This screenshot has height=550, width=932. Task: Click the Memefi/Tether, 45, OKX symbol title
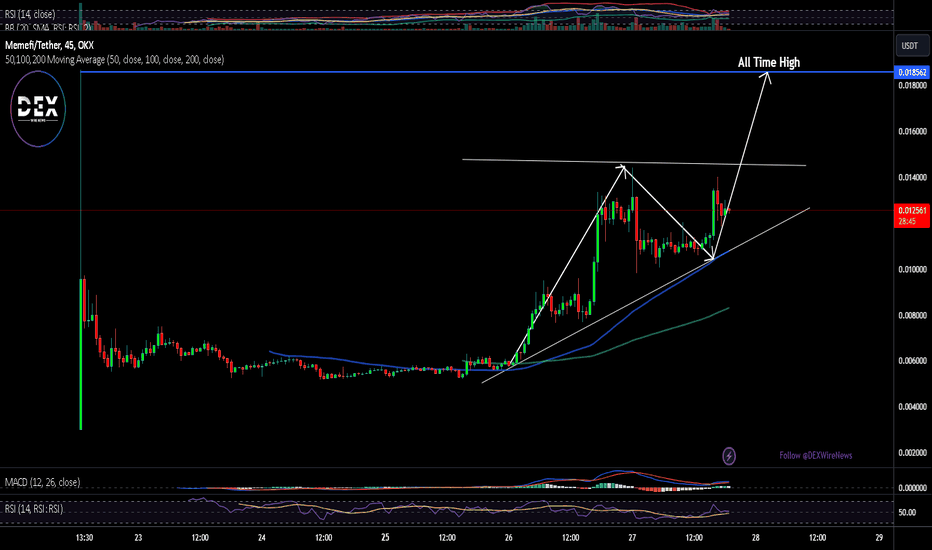pyautogui.click(x=49, y=45)
